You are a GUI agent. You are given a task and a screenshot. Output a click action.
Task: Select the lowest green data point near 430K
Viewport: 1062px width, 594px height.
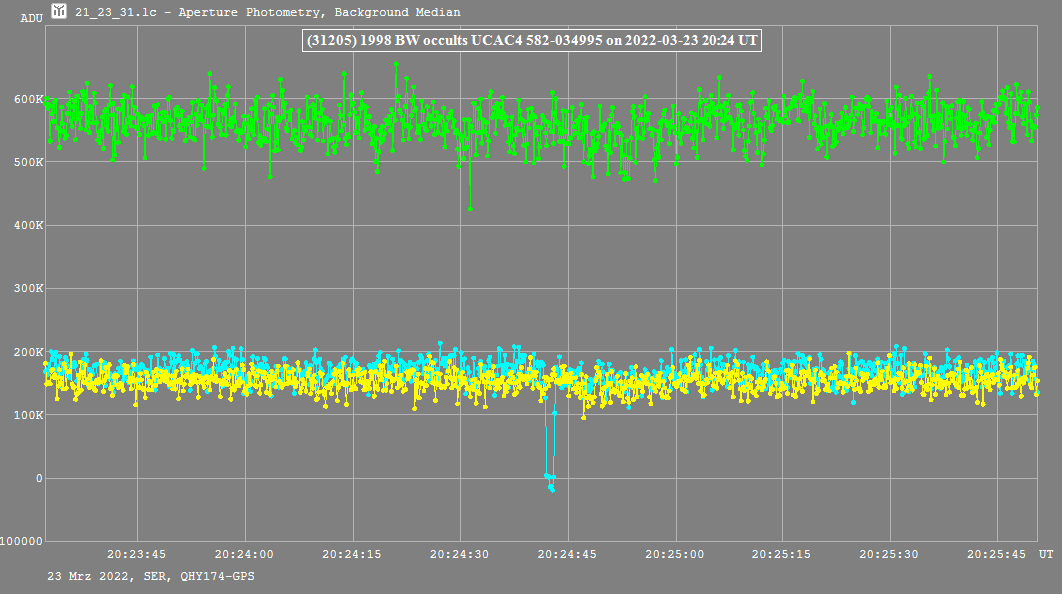470,209
